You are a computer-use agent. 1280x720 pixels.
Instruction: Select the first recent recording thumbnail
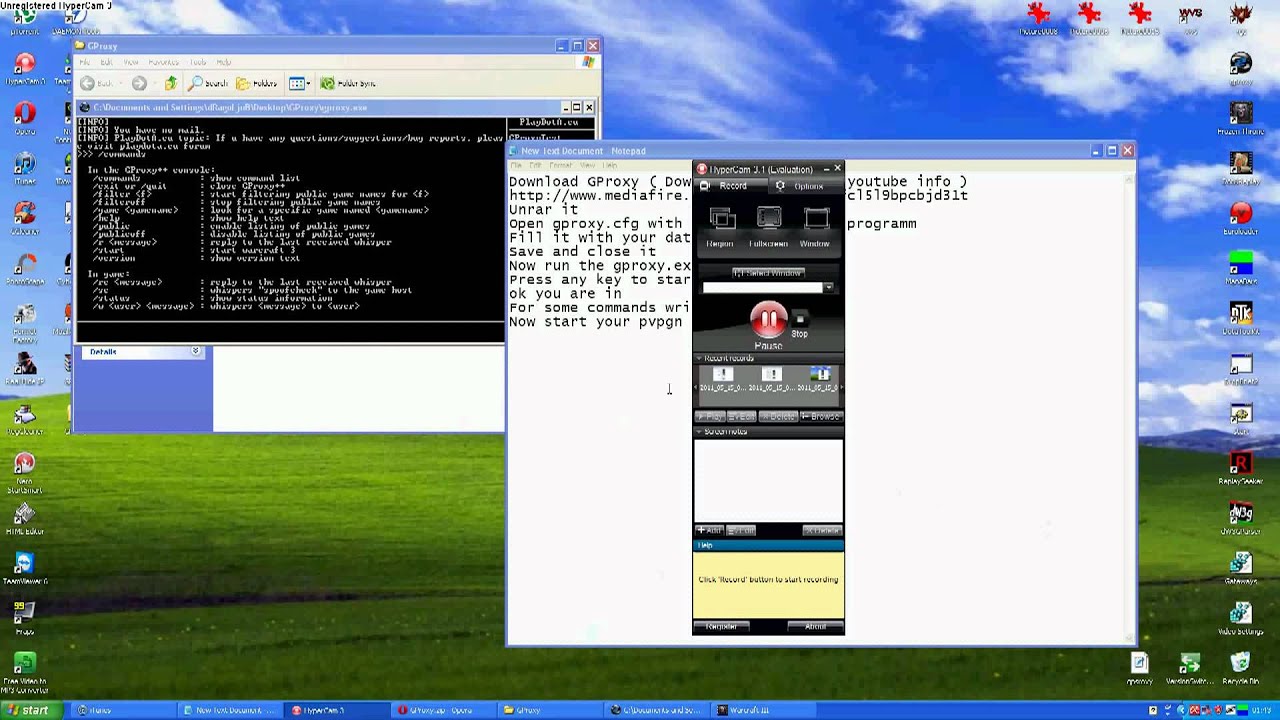[x=722, y=380]
